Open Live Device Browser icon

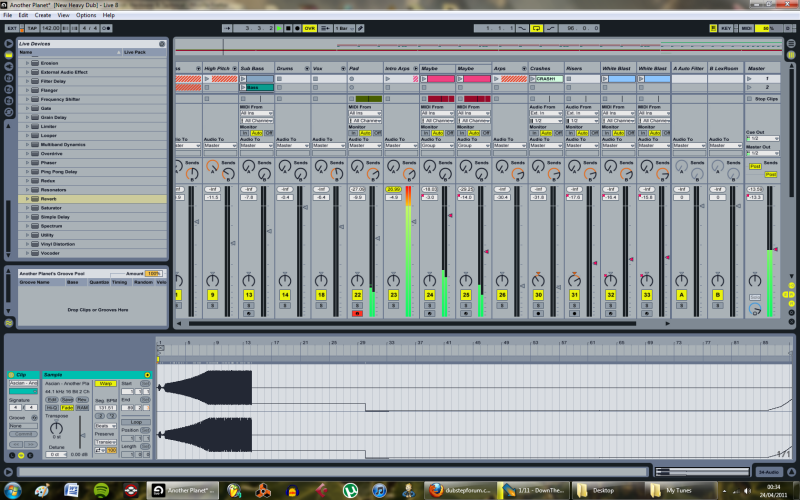coord(9,55)
